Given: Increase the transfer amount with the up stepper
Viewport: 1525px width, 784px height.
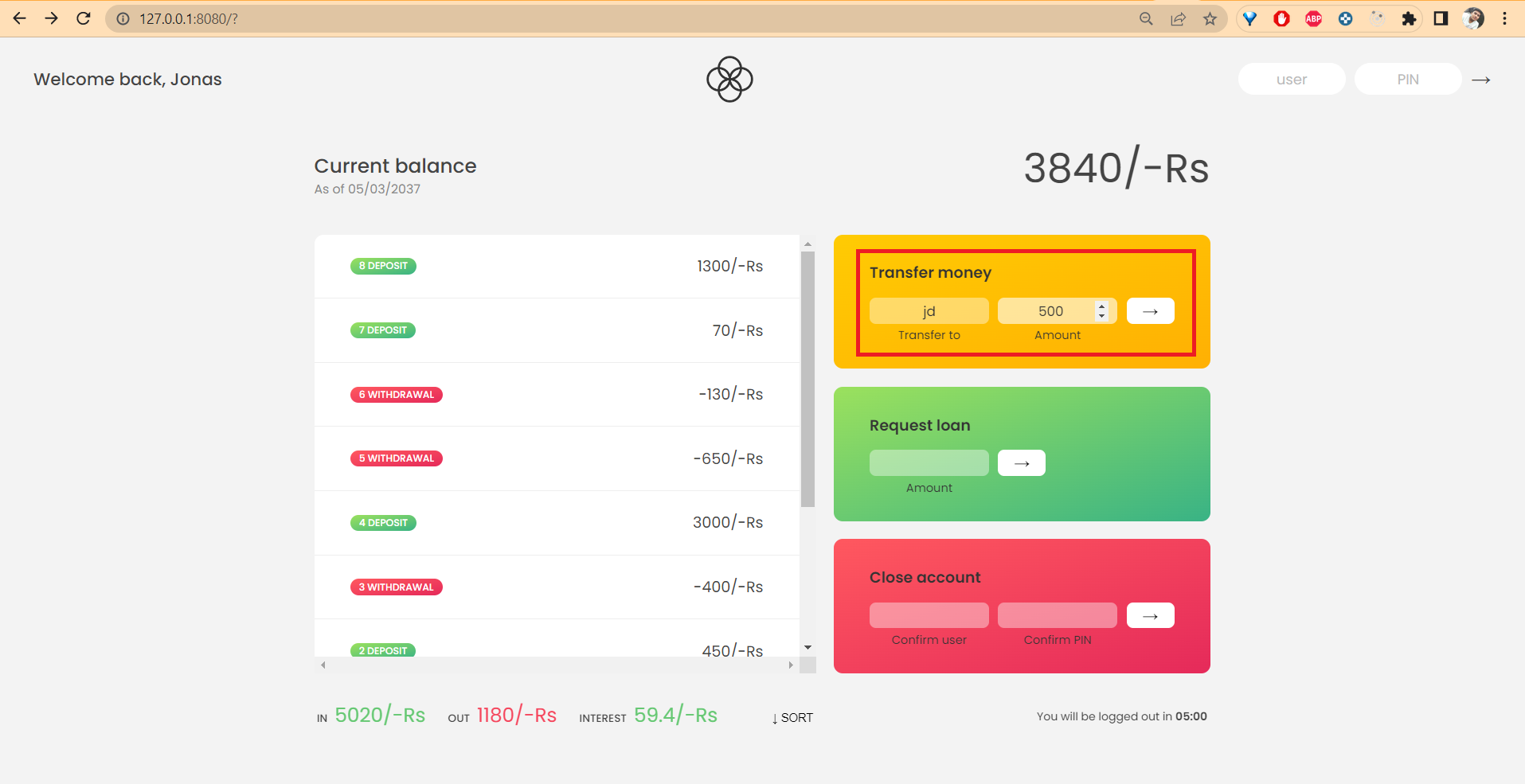Looking at the screenshot, I should [x=1101, y=306].
